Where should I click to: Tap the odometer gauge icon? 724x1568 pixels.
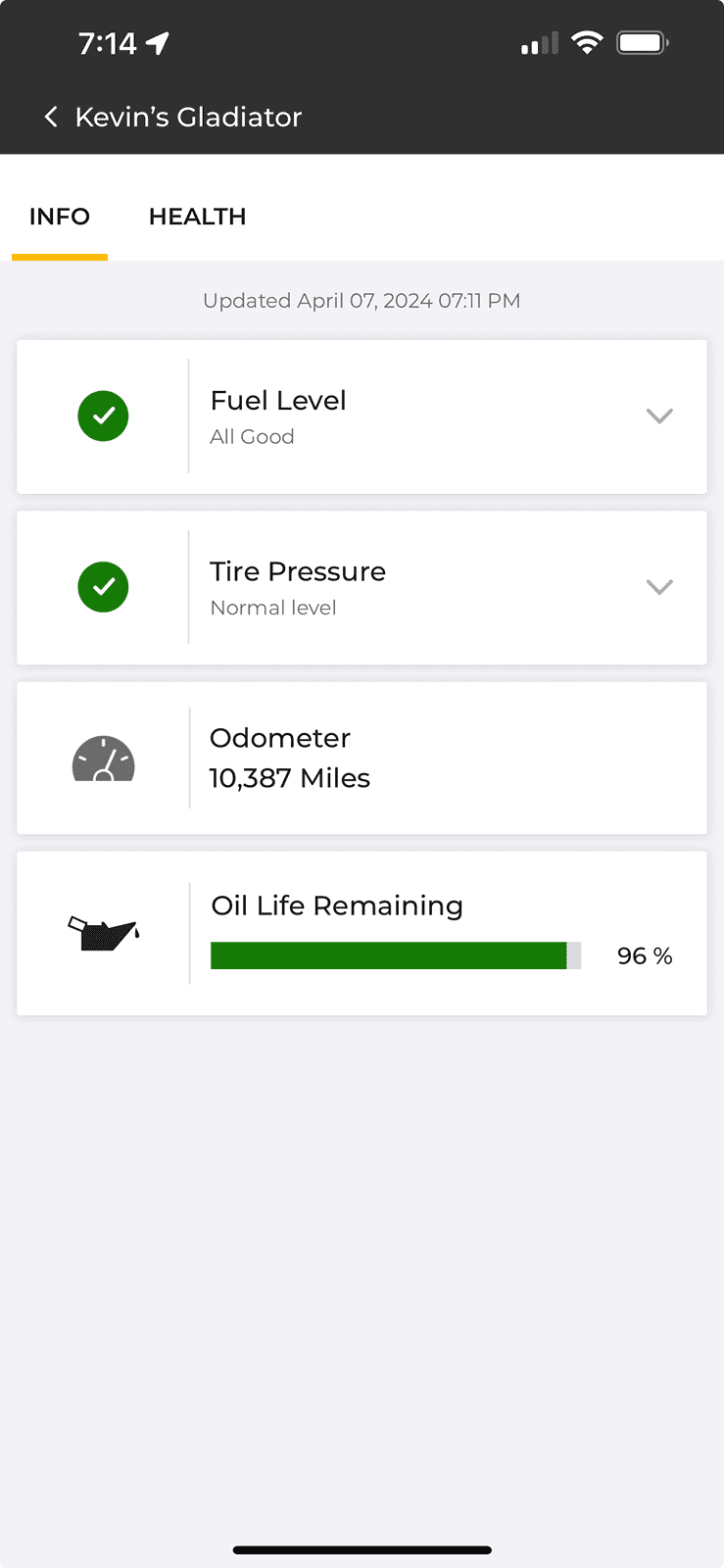(103, 759)
